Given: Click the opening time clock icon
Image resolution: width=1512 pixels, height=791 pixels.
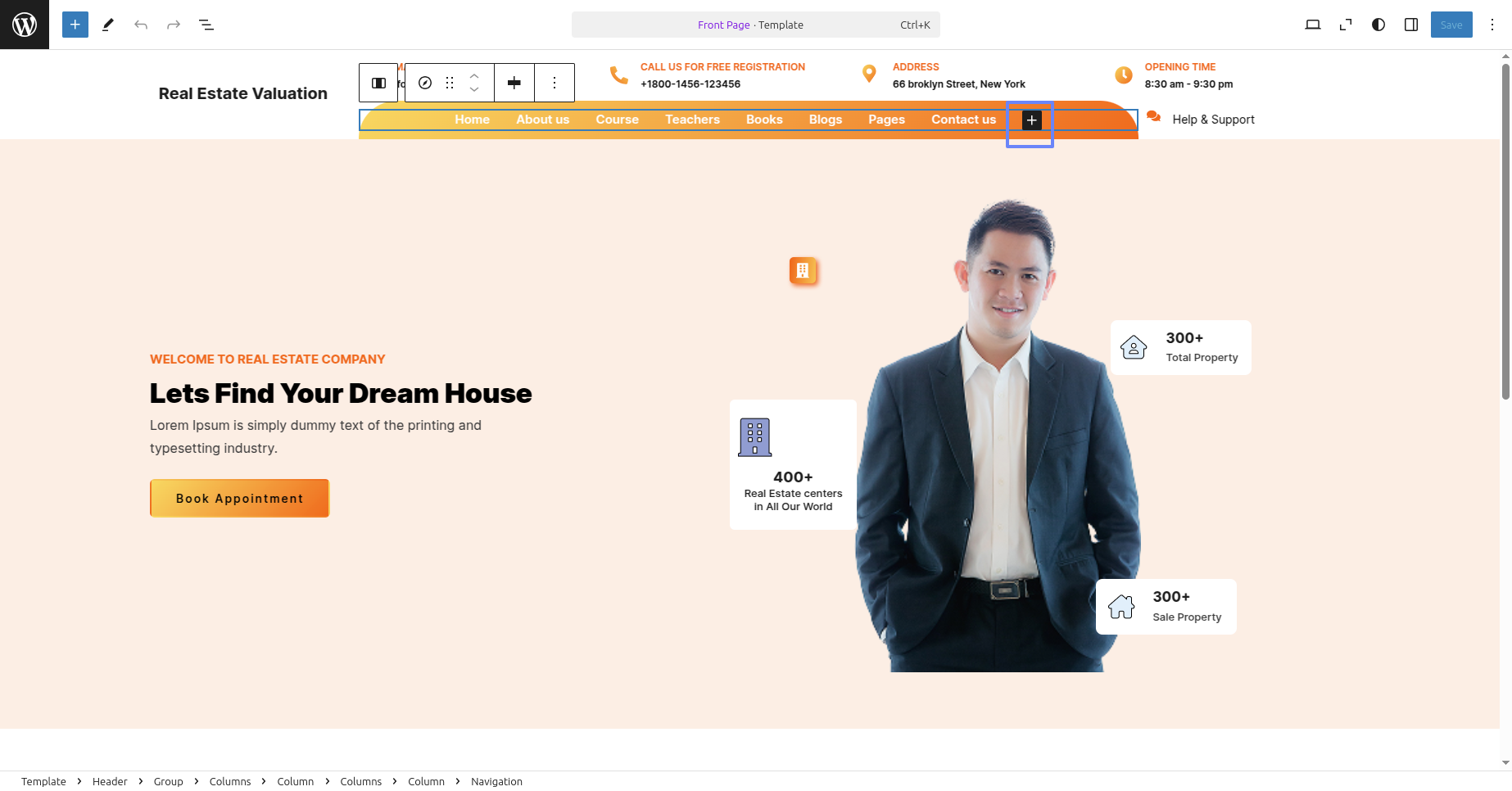Looking at the screenshot, I should pos(1124,75).
